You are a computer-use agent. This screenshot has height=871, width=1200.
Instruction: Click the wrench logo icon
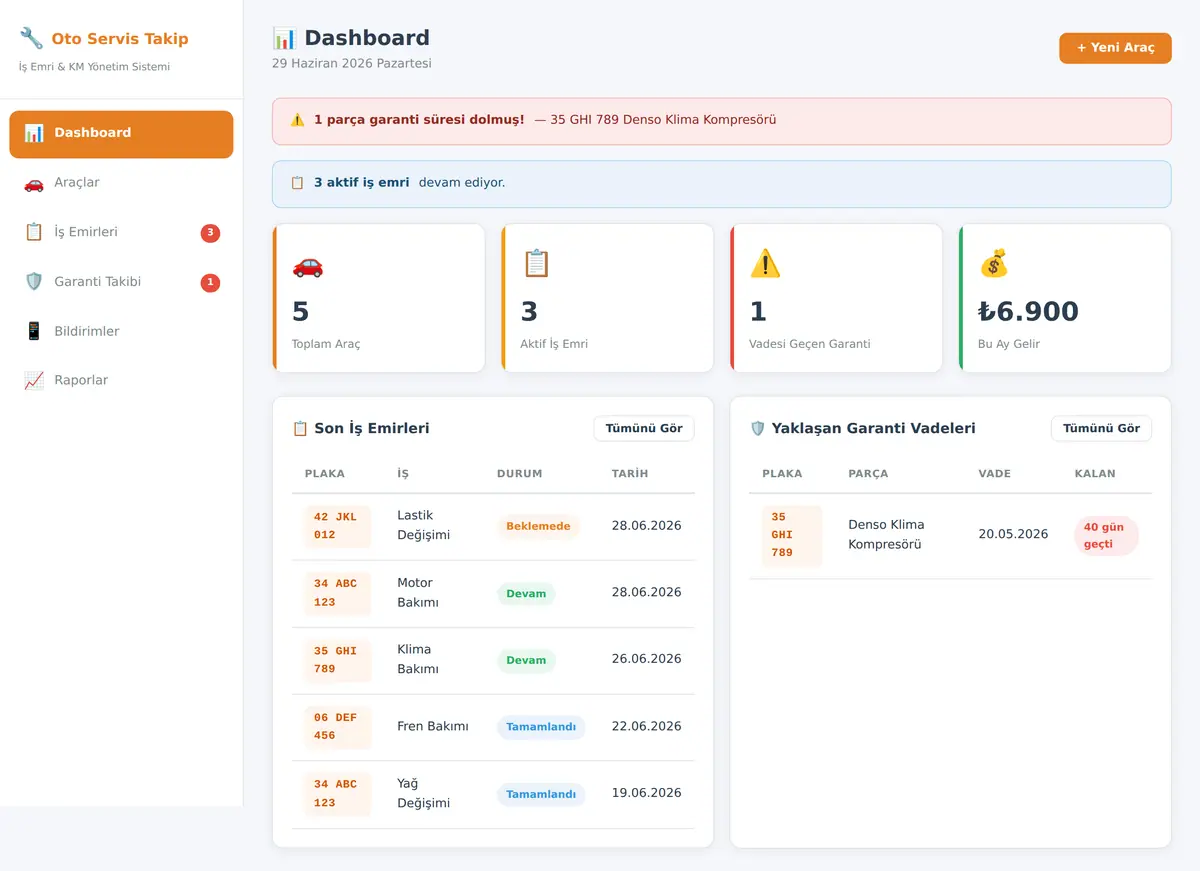click(31, 39)
